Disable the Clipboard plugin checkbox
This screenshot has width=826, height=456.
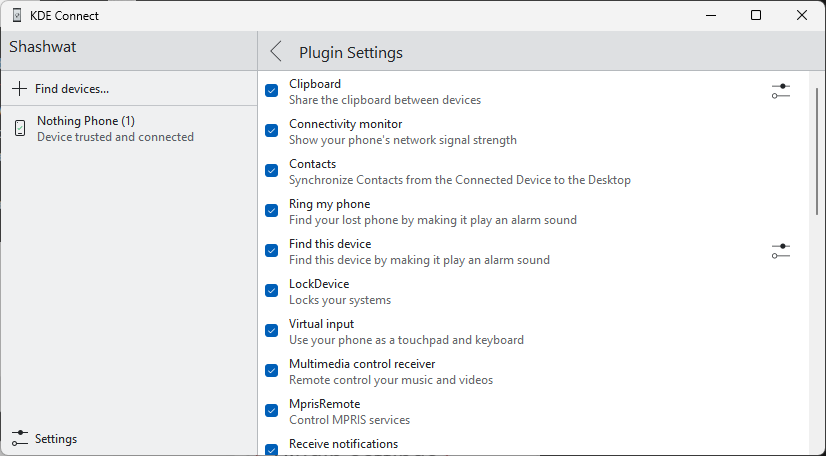[x=271, y=91]
